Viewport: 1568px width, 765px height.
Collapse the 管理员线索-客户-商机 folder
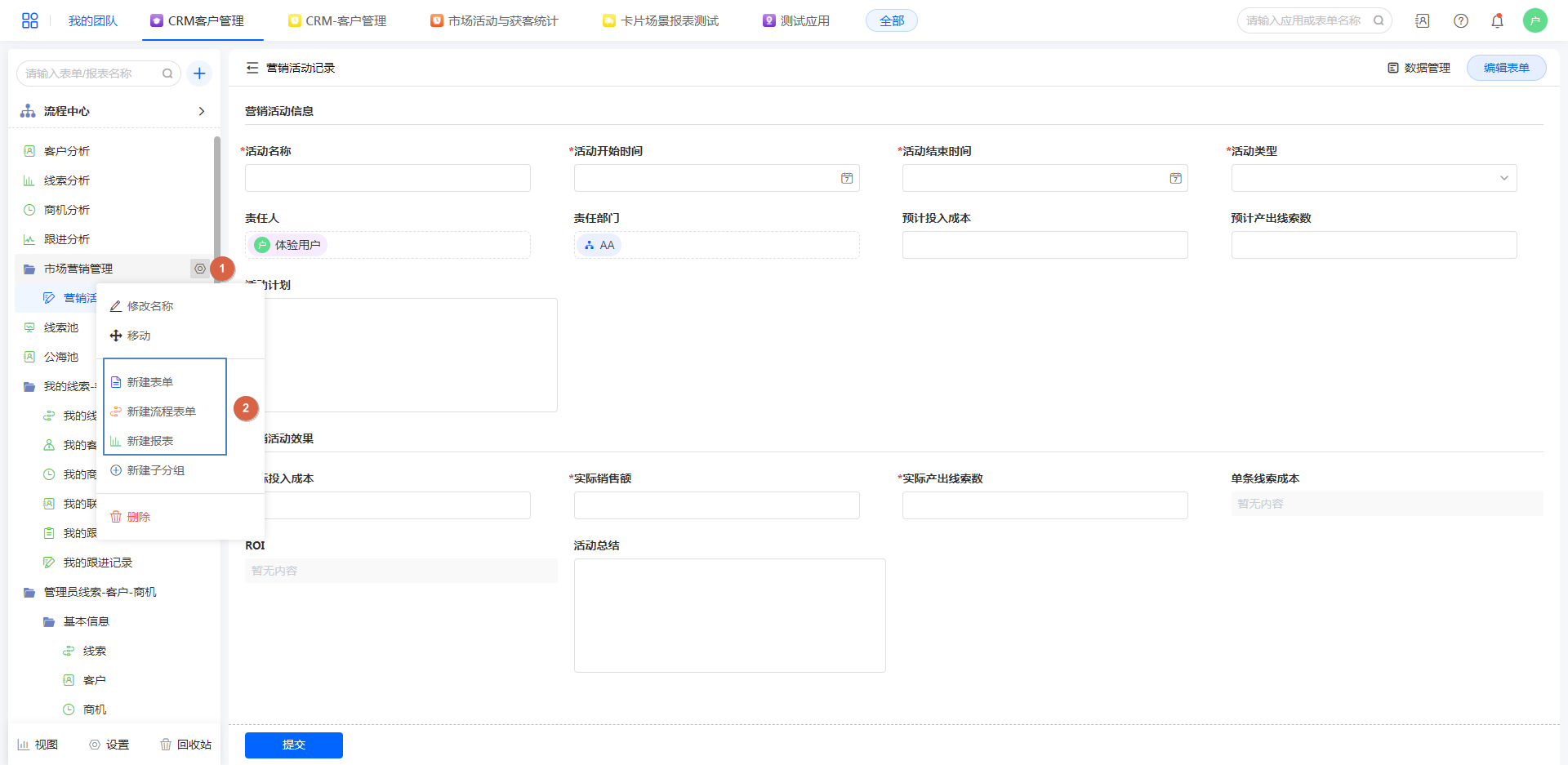point(29,592)
